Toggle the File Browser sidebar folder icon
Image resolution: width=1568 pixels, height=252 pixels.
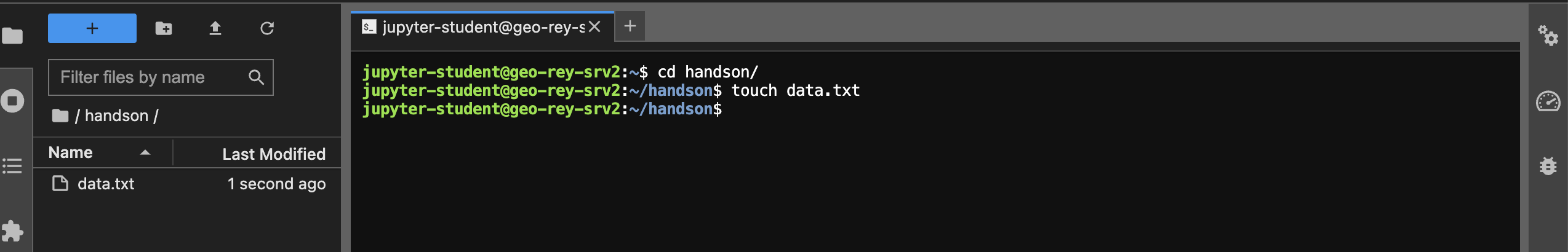pyautogui.click(x=12, y=36)
